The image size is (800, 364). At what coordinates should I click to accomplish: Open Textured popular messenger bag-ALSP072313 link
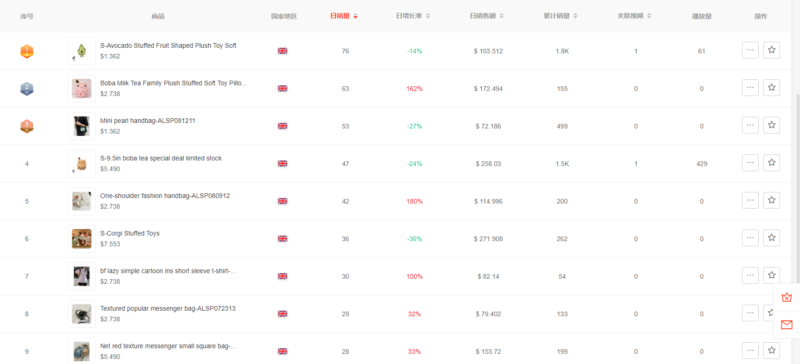168,308
